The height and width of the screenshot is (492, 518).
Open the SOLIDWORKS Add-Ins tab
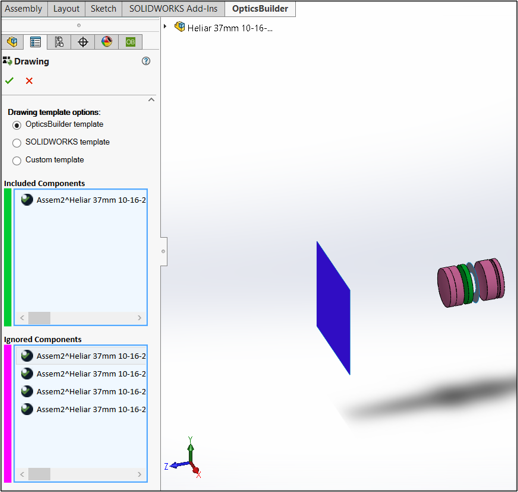click(x=173, y=9)
